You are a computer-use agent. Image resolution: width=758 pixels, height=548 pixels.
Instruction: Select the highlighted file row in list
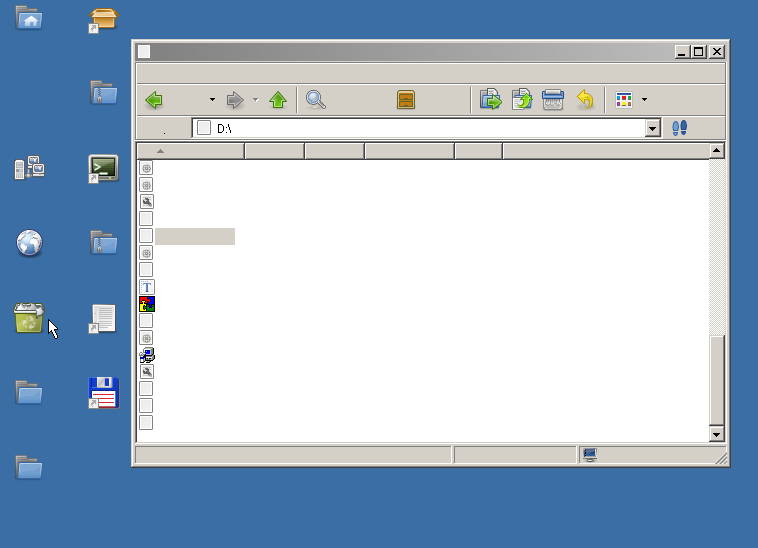pos(194,236)
